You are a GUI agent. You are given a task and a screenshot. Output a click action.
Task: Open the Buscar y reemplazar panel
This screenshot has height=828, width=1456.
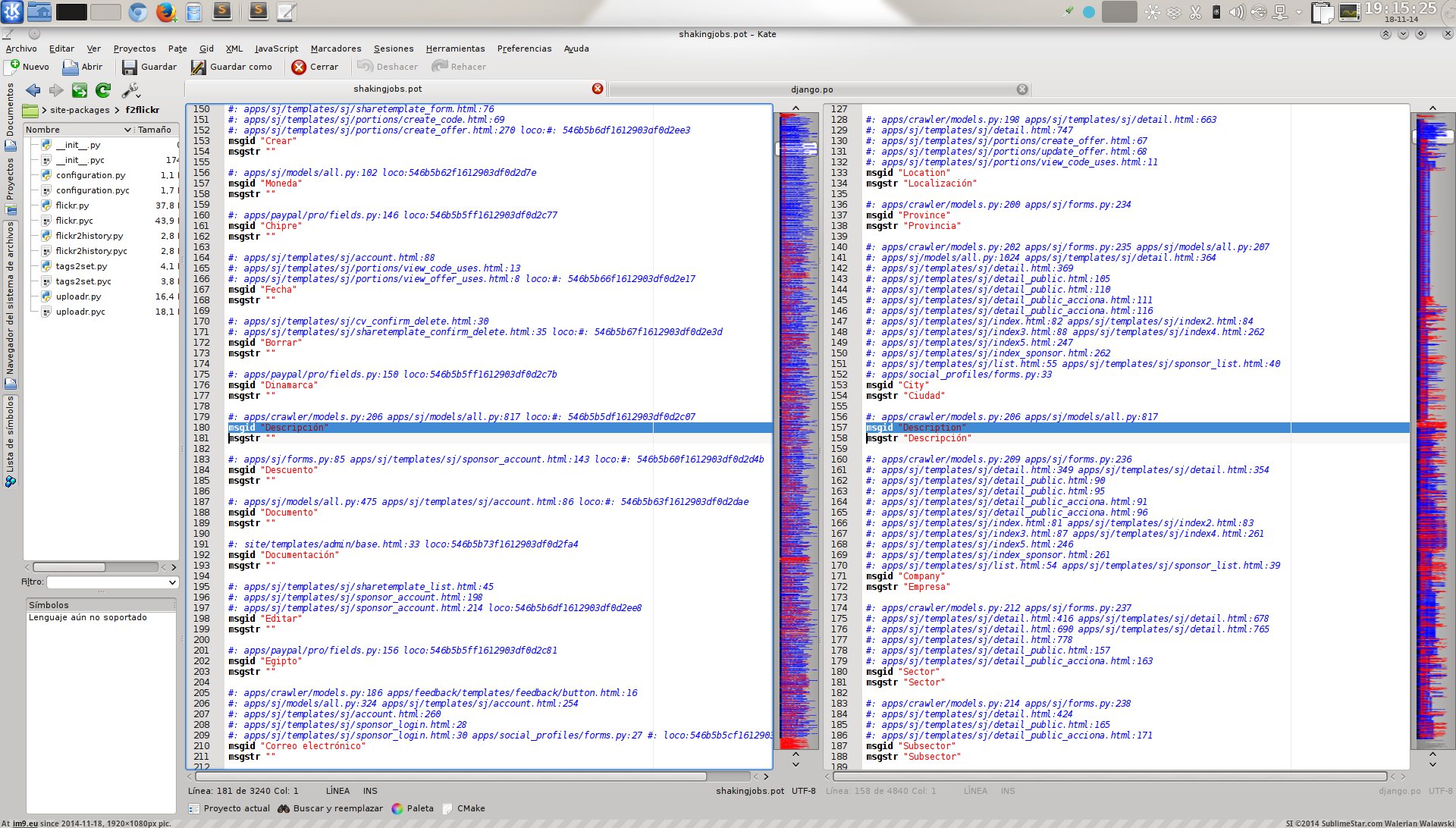click(330, 808)
